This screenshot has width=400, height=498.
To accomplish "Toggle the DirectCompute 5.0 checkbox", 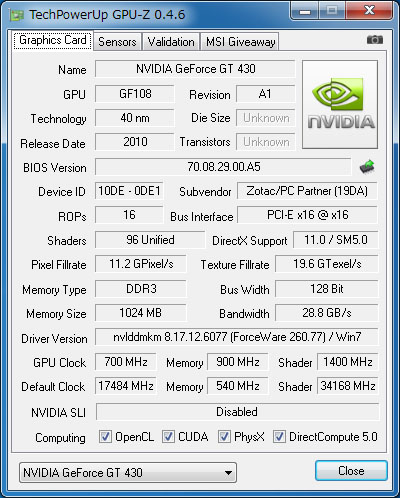I will [279, 436].
